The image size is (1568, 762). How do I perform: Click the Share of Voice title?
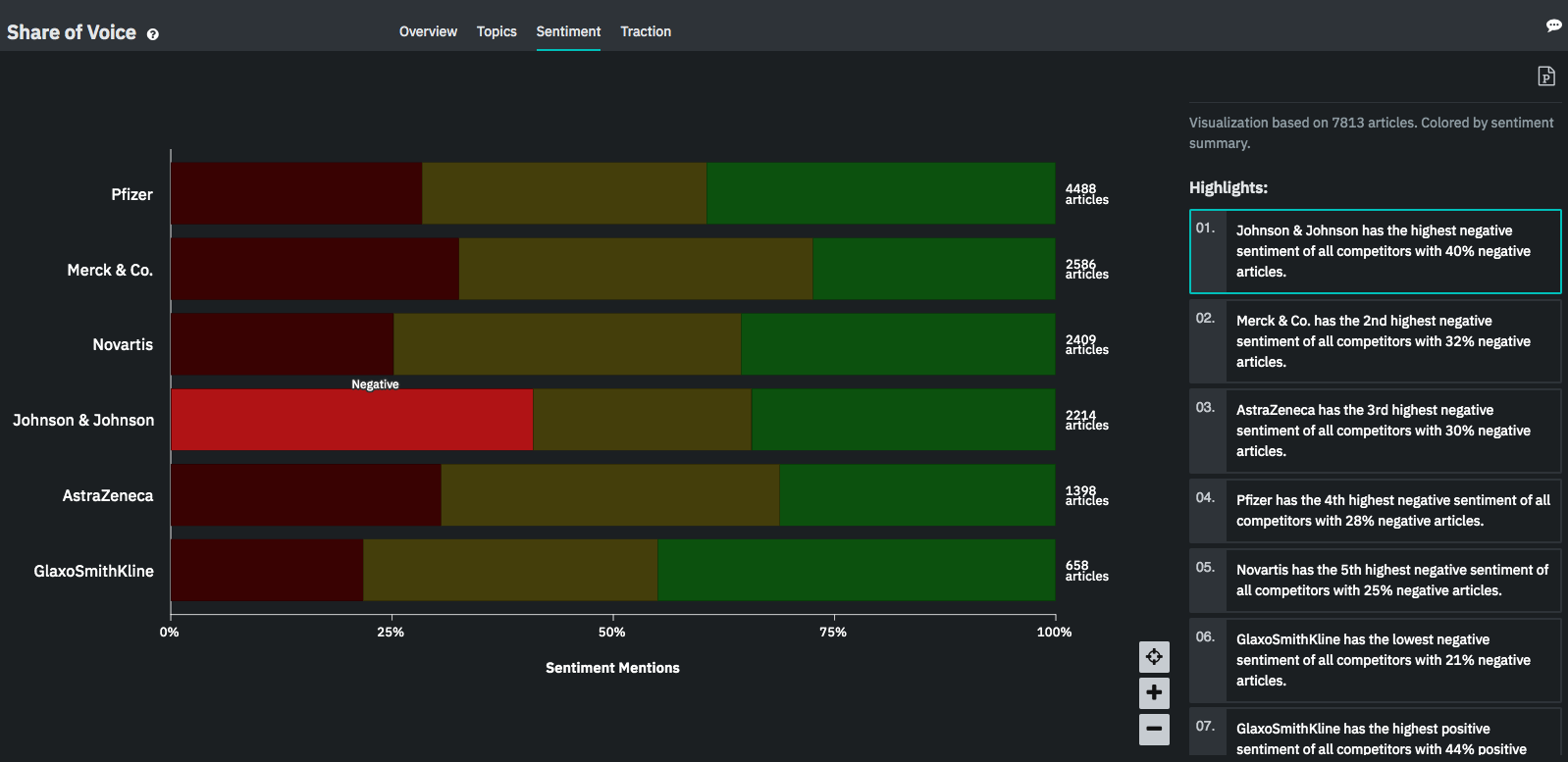coord(72,32)
